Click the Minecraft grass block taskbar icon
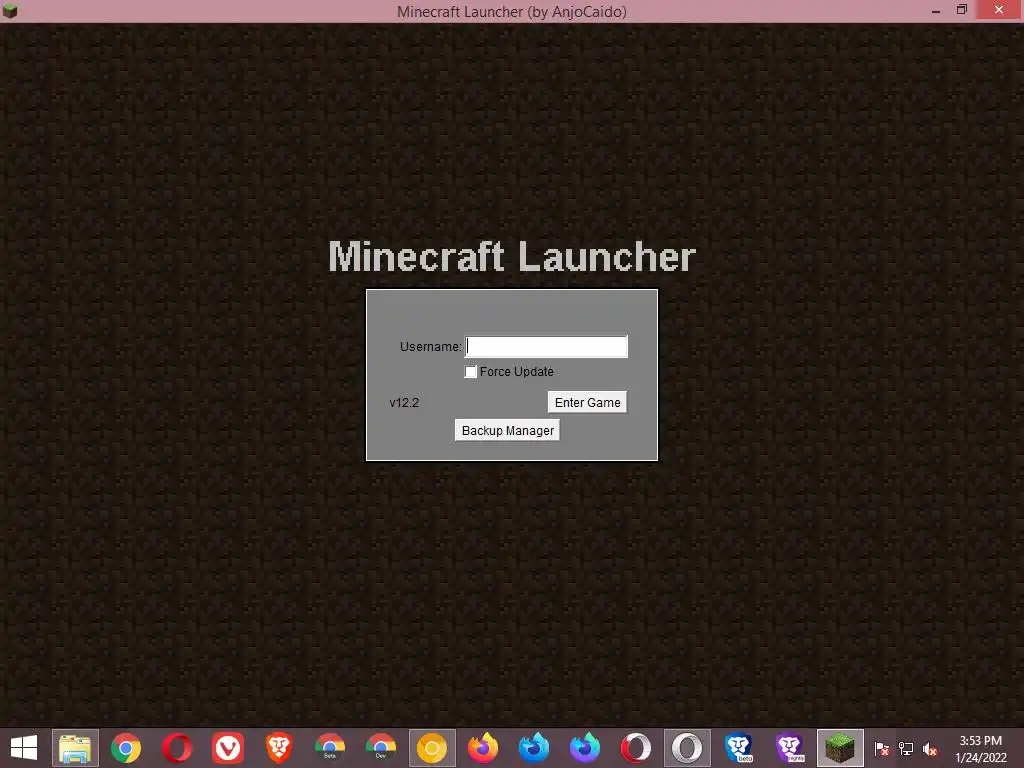 pos(840,748)
